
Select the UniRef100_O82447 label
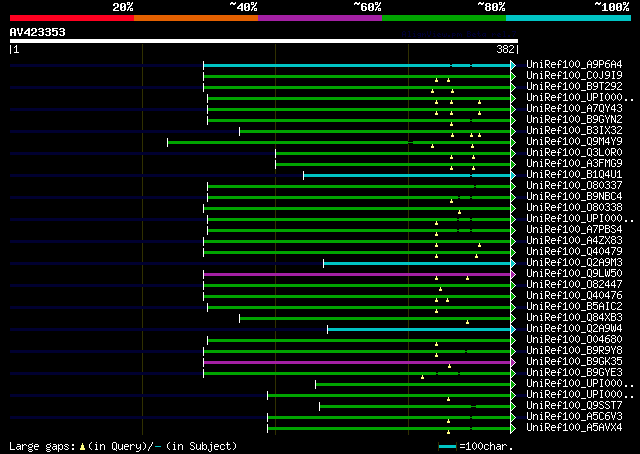574,285
